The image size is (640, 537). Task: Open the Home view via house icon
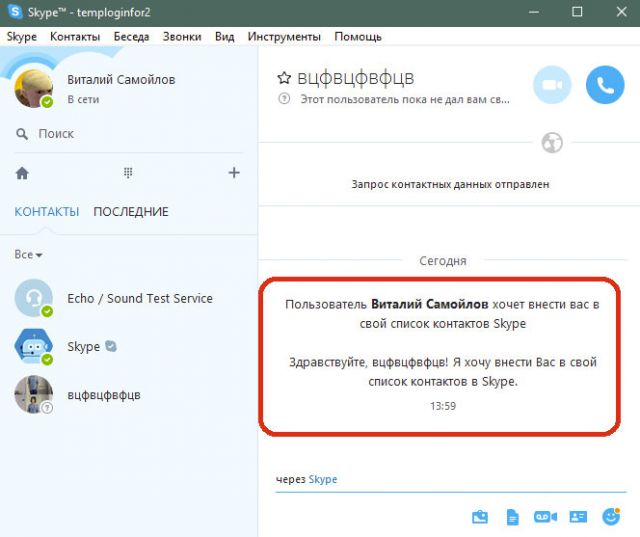(x=22, y=173)
